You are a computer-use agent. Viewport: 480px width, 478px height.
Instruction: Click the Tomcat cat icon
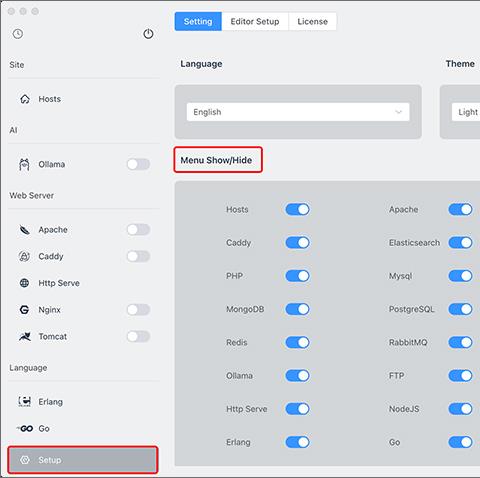pyautogui.click(x=25, y=336)
